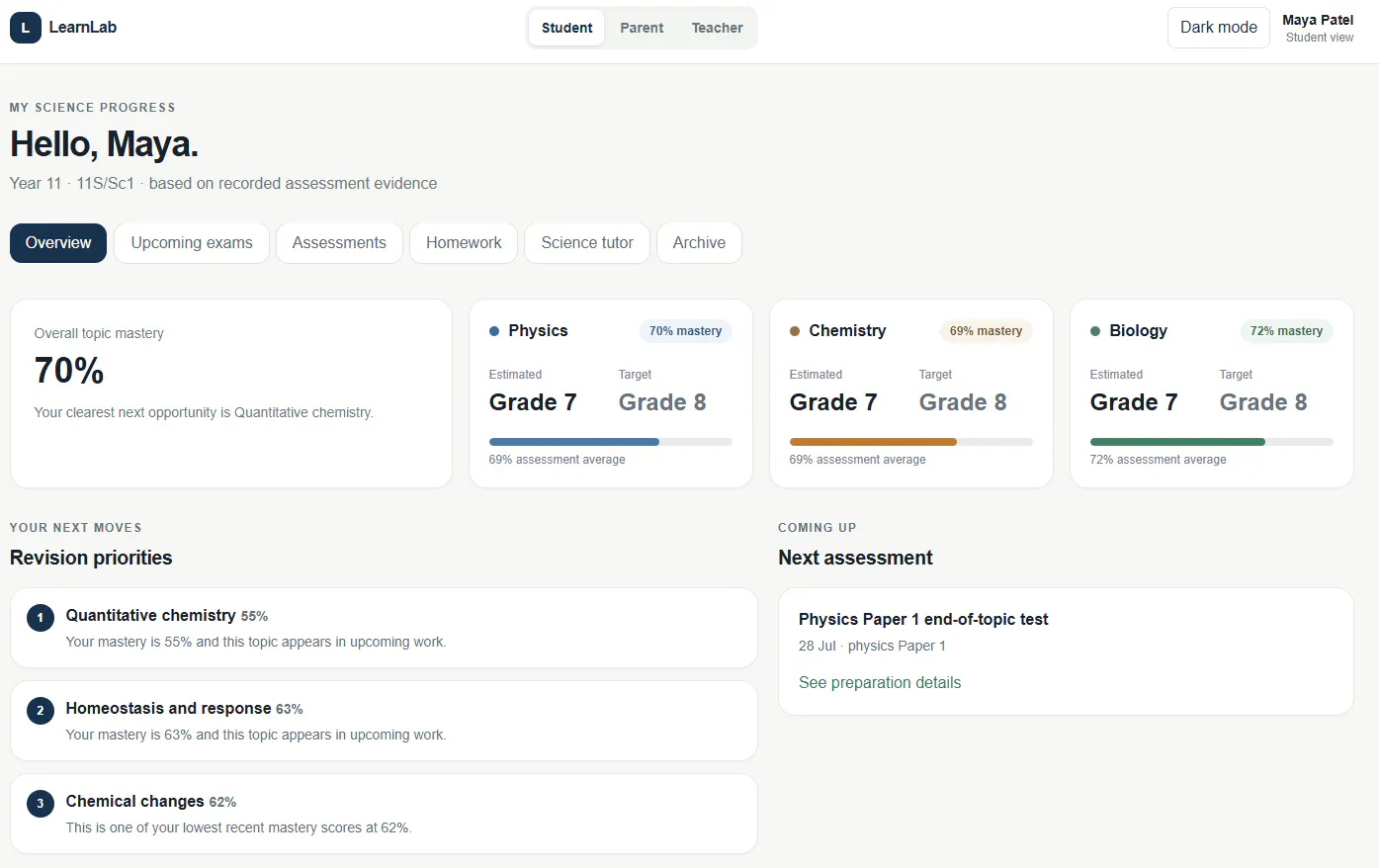Select the Overview tab
Viewport: 1379px width, 868px height.
[58, 243]
